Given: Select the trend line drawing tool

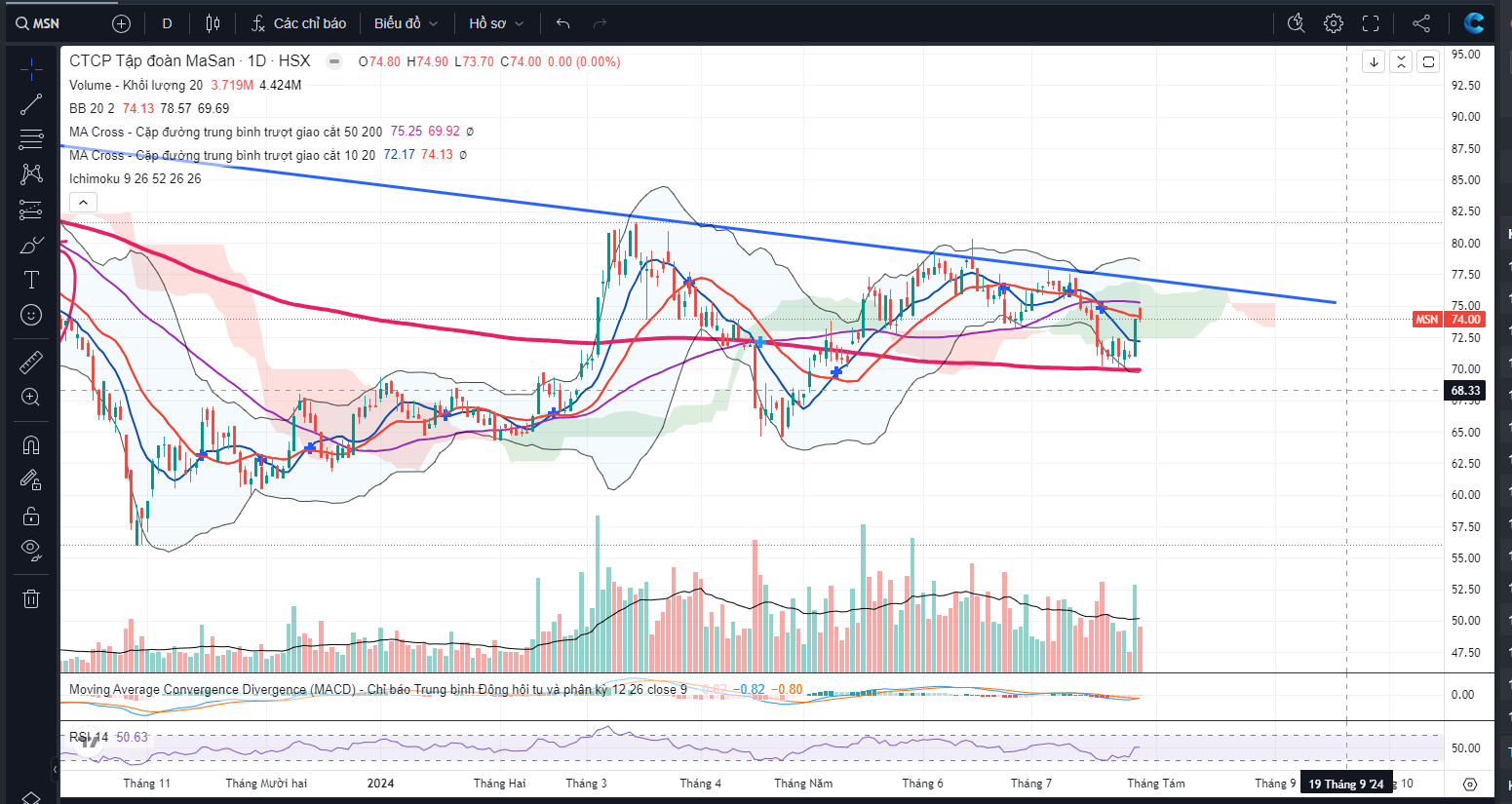Looking at the screenshot, I should [x=31, y=104].
